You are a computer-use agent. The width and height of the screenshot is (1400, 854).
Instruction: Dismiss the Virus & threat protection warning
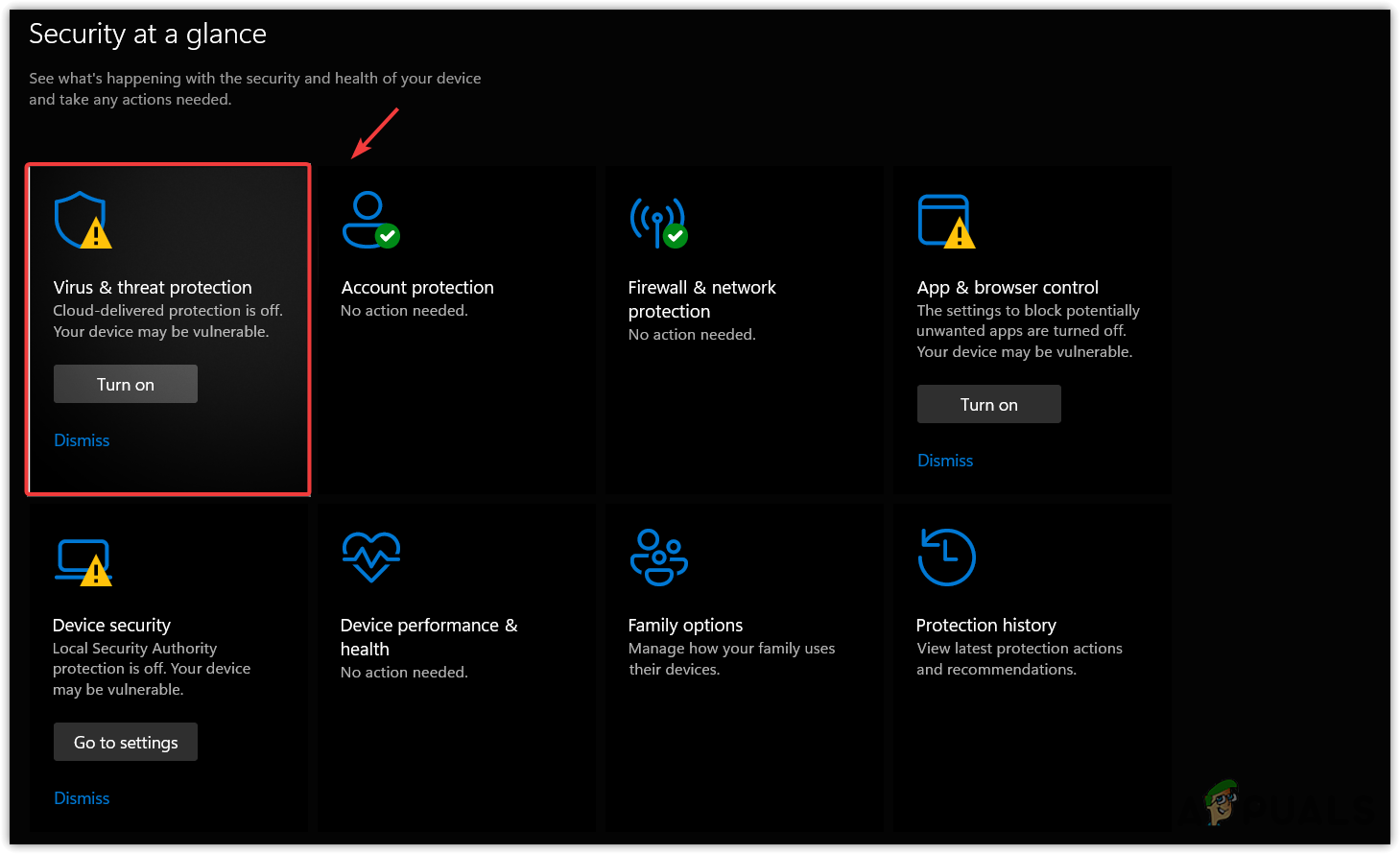tap(82, 440)
